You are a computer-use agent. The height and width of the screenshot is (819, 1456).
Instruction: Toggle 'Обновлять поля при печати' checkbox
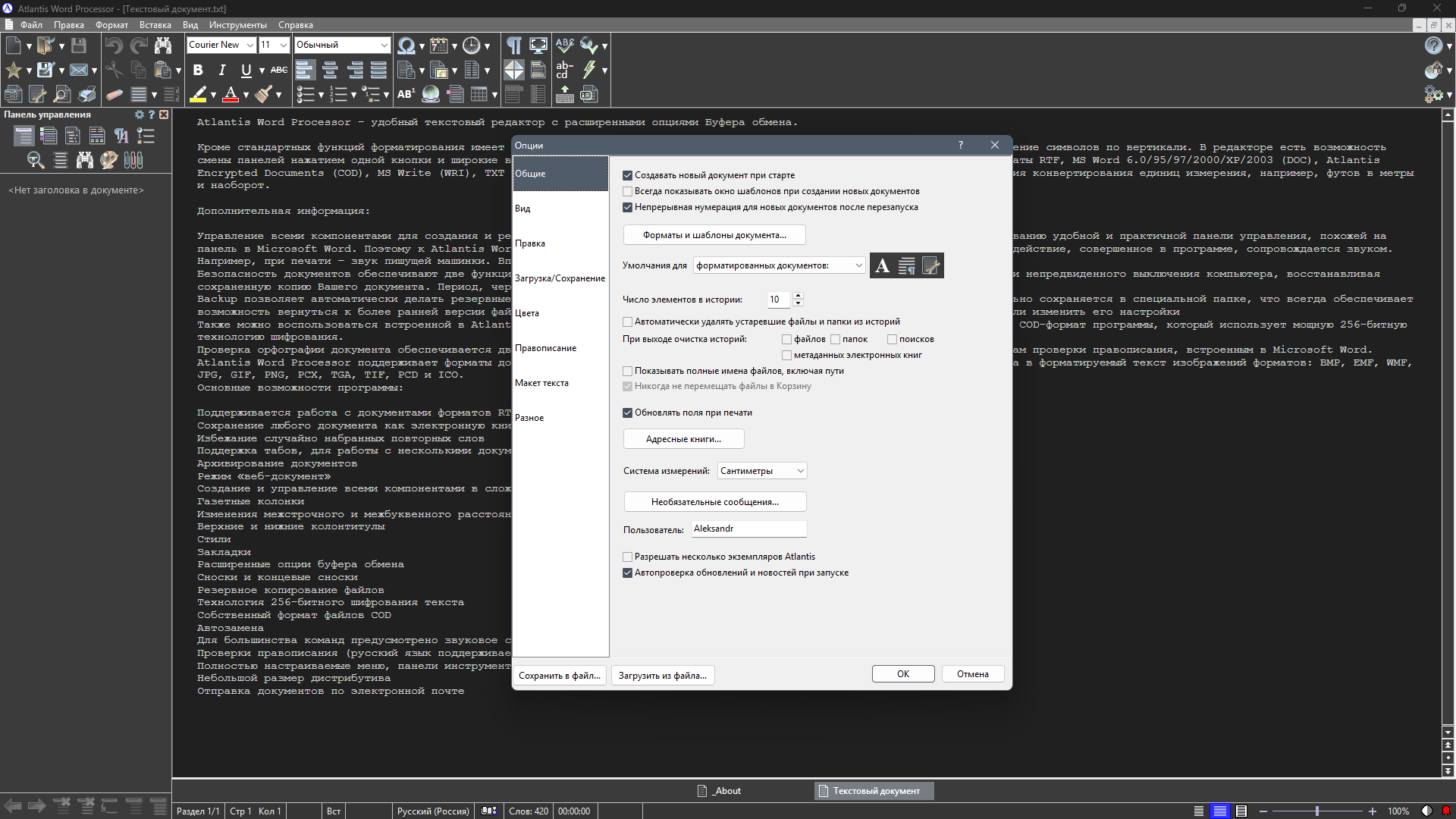coord(627,413)
